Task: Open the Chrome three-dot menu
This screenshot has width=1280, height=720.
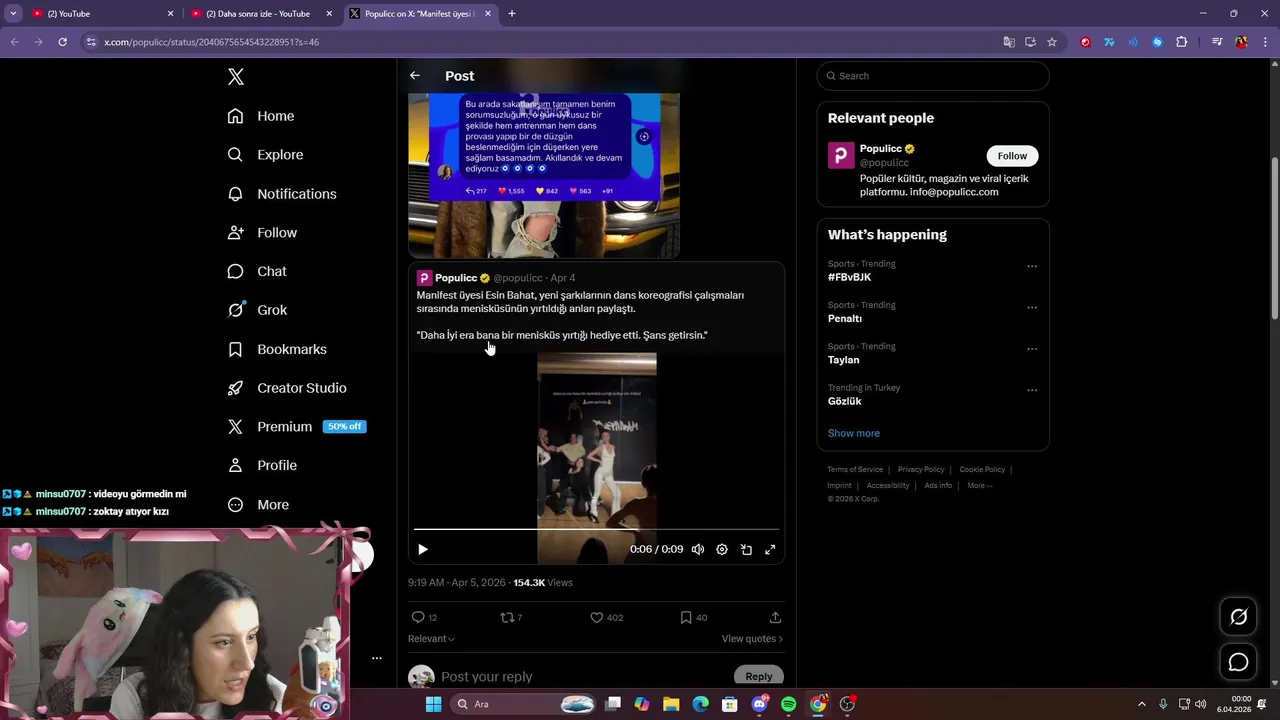Action: tap(1265, 42)
